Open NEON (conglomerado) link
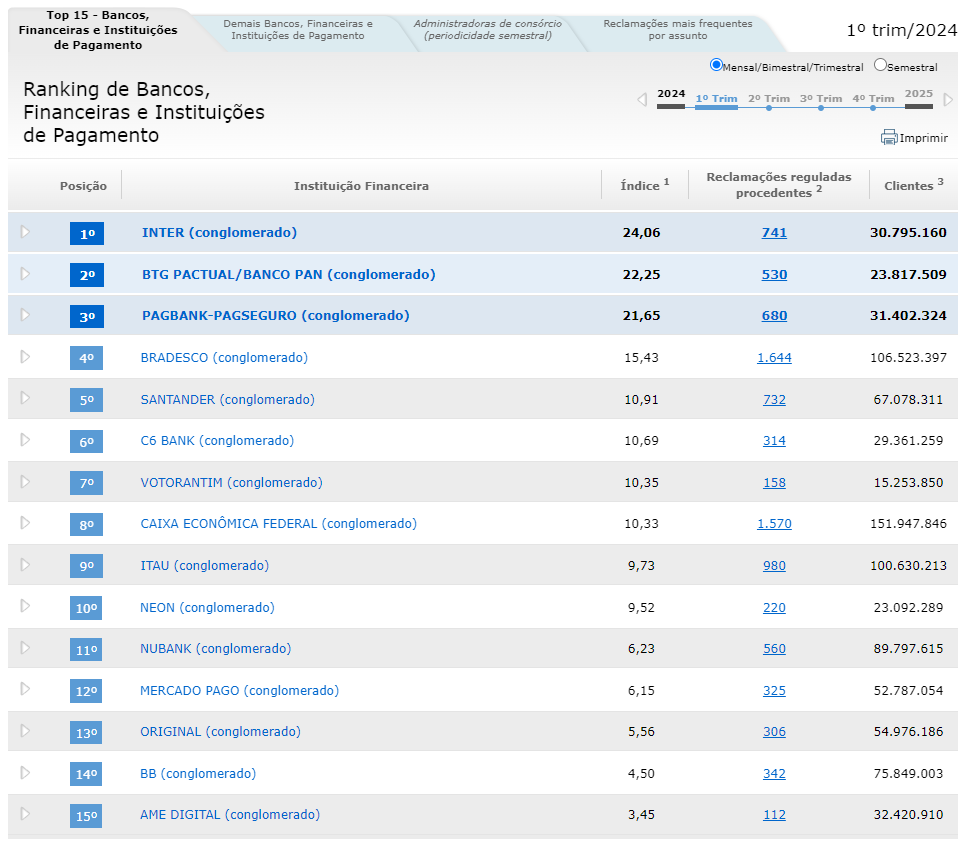 pyautogui.click(x=207, y=608)
